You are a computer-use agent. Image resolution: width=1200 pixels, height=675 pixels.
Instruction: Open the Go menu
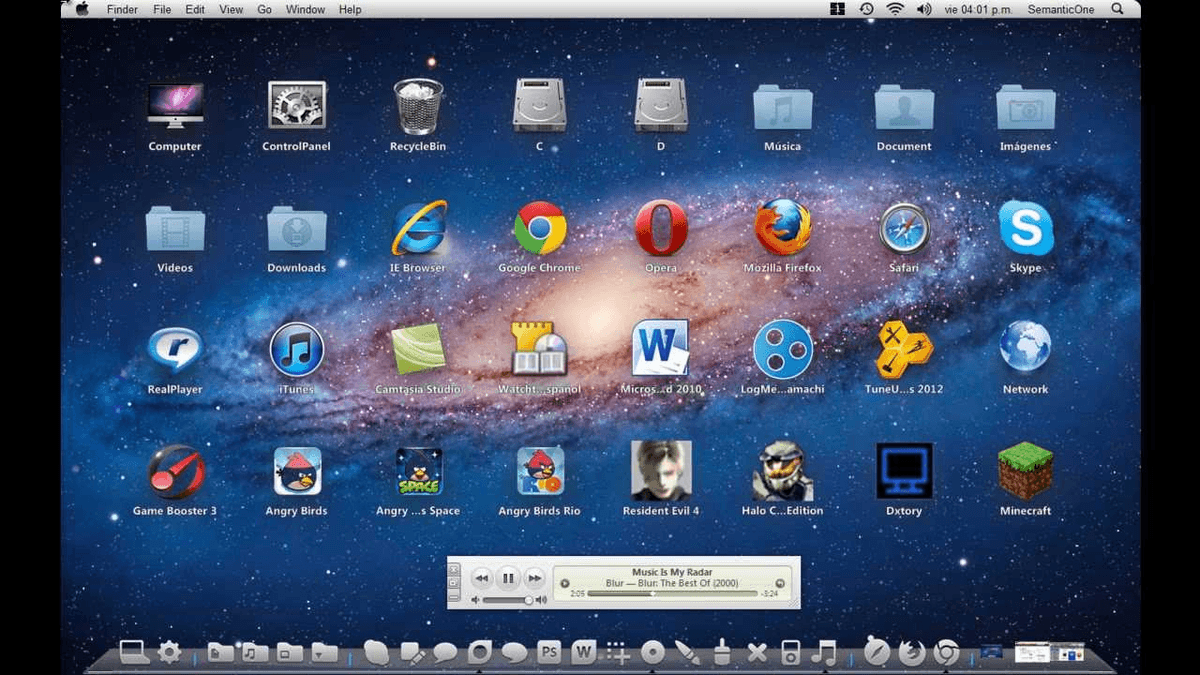point(264,9)
